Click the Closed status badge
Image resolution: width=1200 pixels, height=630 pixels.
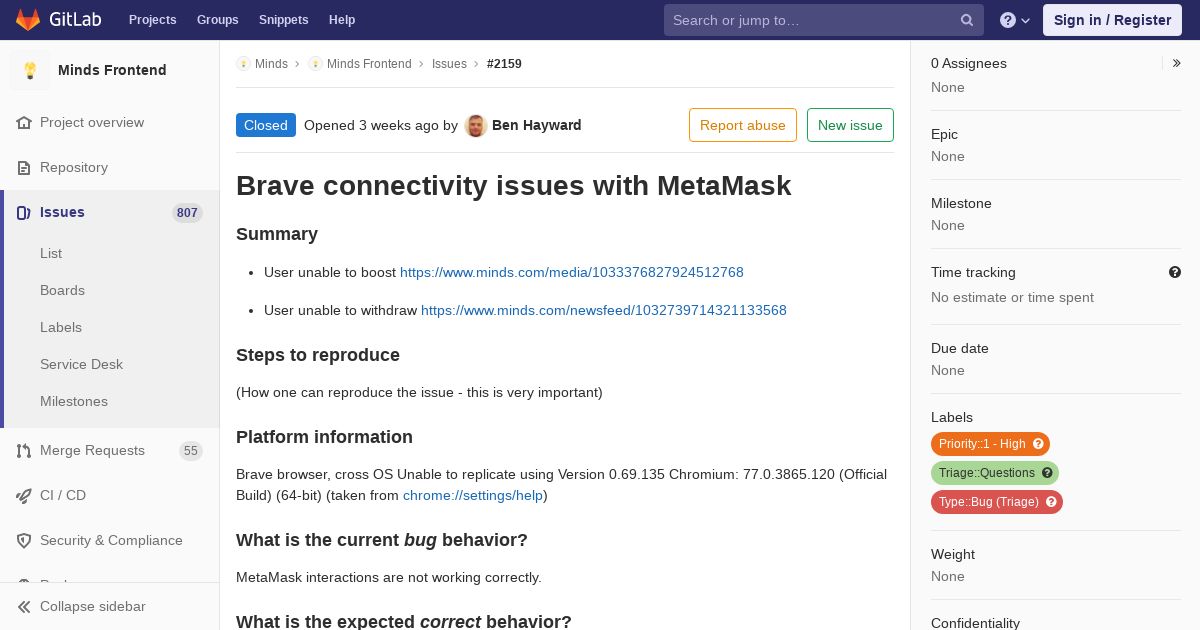click(x=266, y=126)
